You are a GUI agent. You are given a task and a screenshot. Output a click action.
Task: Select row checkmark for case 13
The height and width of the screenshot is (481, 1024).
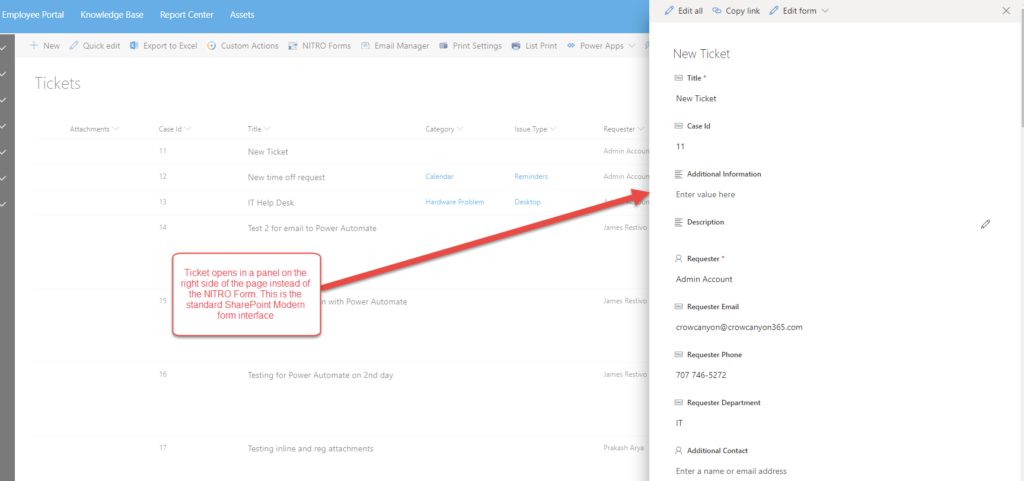(x=4, y=203)
